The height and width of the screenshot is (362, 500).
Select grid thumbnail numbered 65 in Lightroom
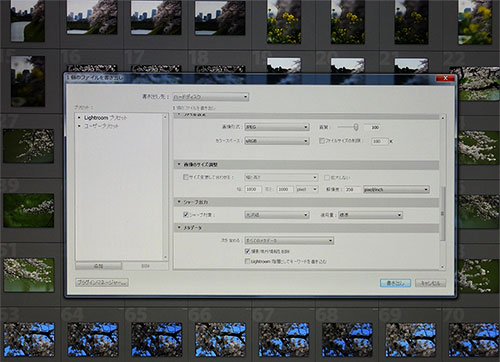coord(156,339)
